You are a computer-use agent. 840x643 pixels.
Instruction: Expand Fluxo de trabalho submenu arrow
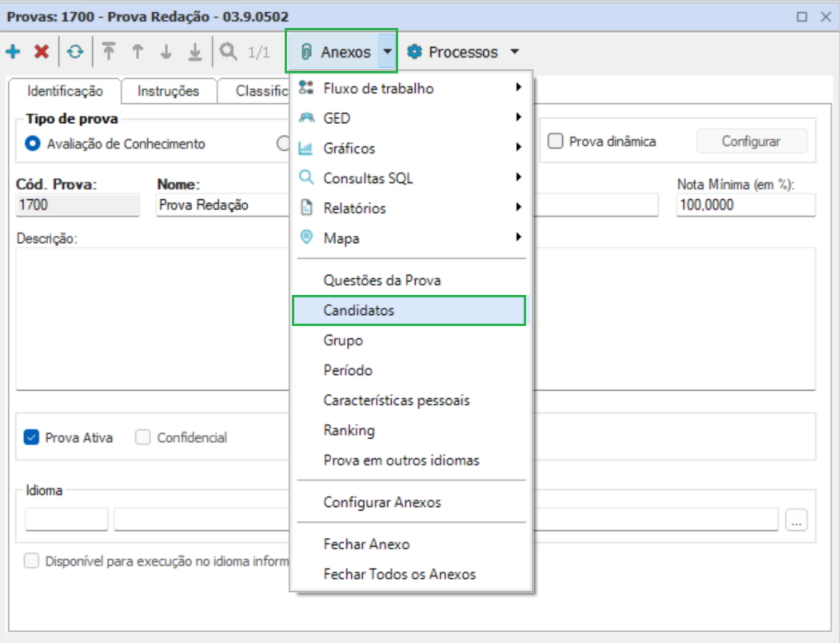pyautogui.click(x=518, y=87)
